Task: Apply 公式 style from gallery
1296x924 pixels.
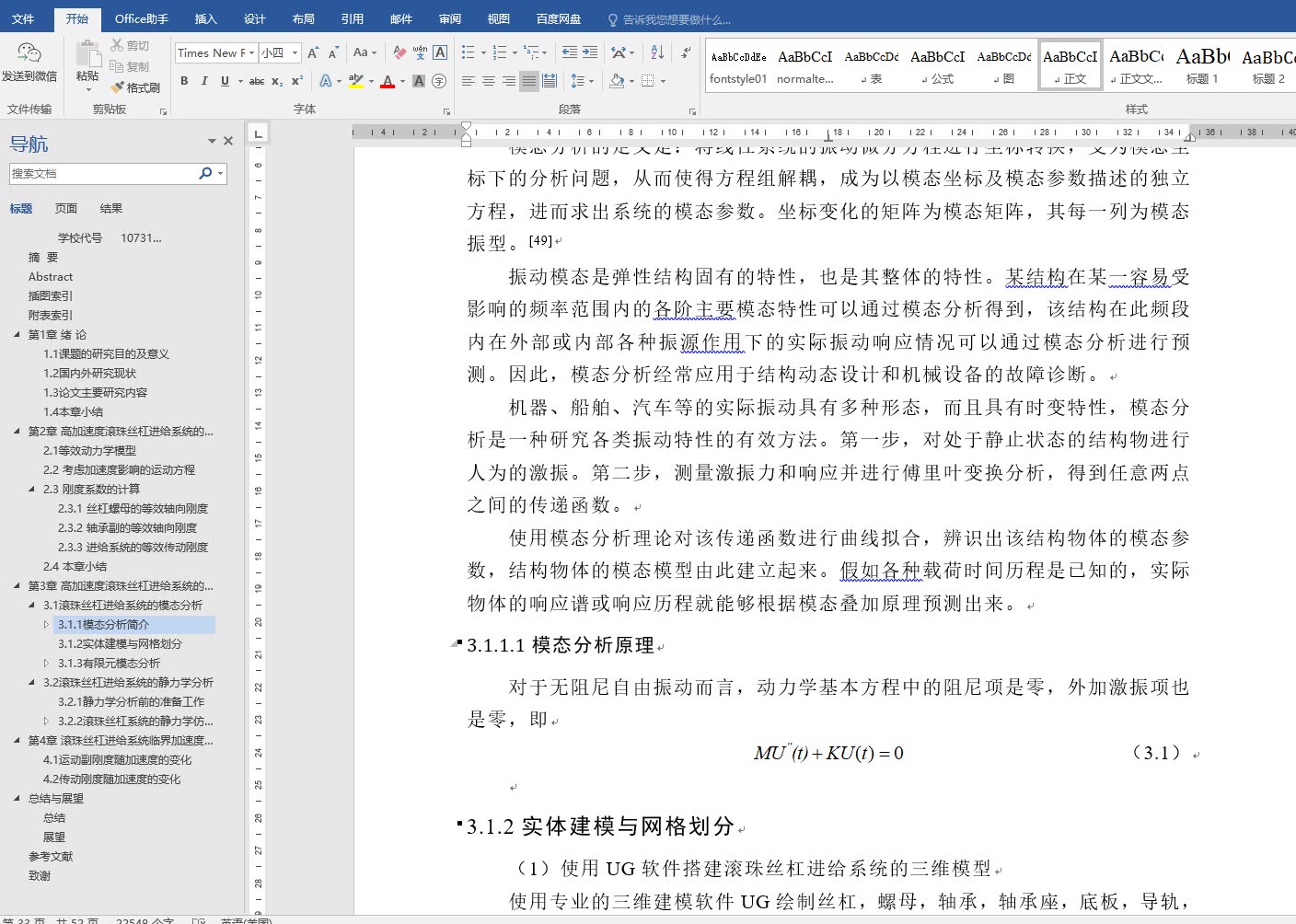Action: click(x=937, y=65)
